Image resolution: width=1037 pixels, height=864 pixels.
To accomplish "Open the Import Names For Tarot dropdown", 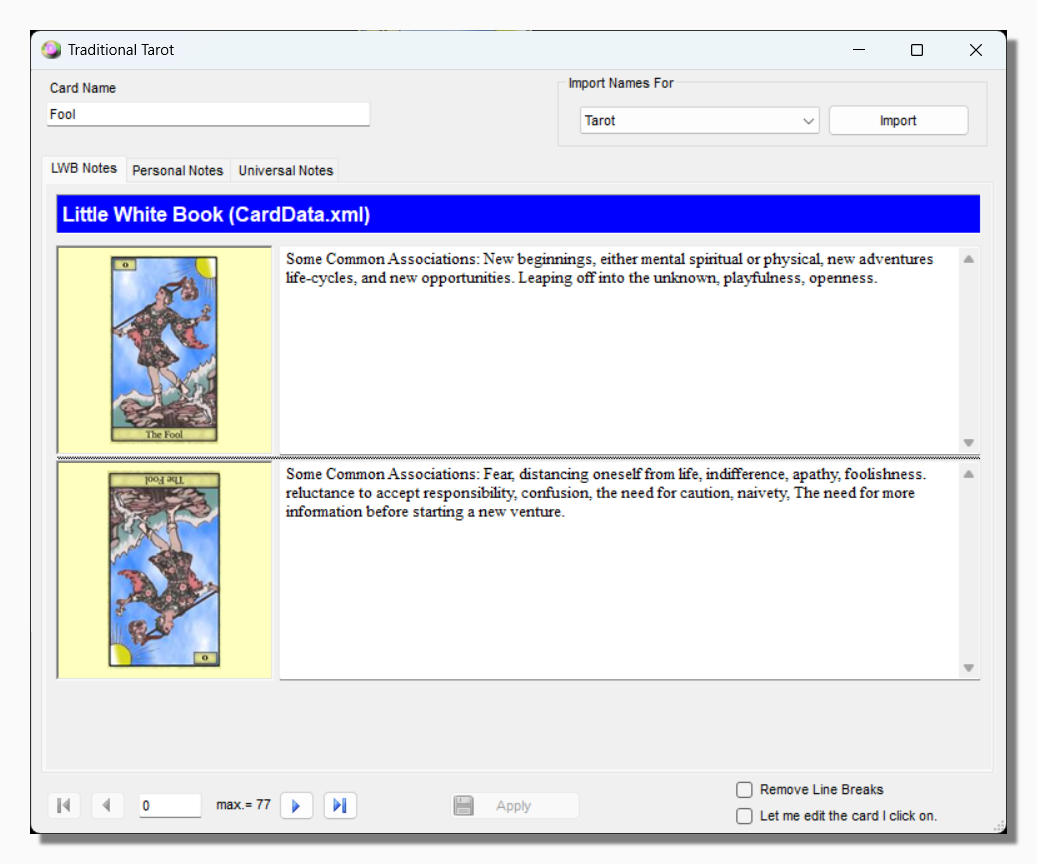I will 700,120.
